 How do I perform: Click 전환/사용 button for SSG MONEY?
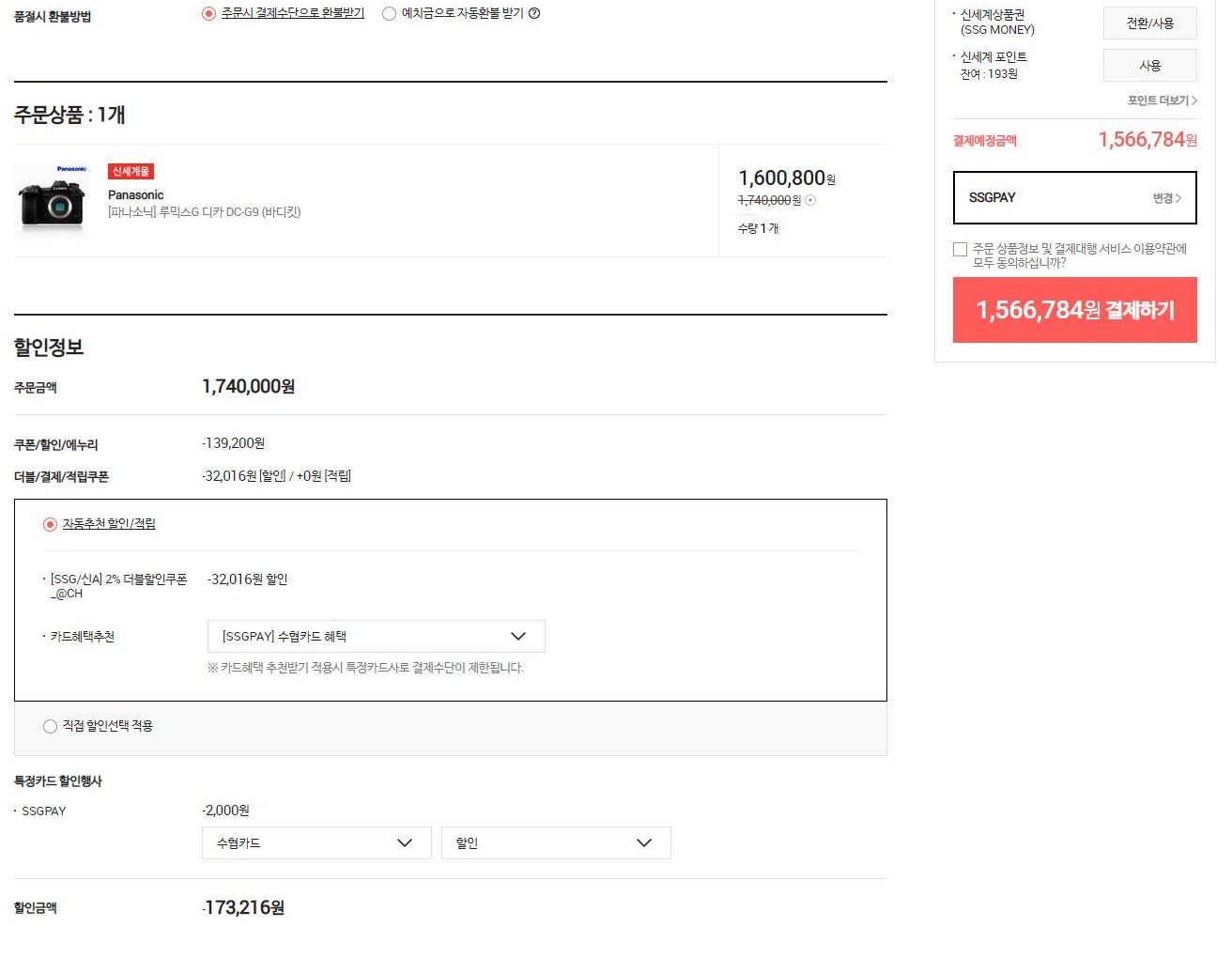tap(1149, 23)
